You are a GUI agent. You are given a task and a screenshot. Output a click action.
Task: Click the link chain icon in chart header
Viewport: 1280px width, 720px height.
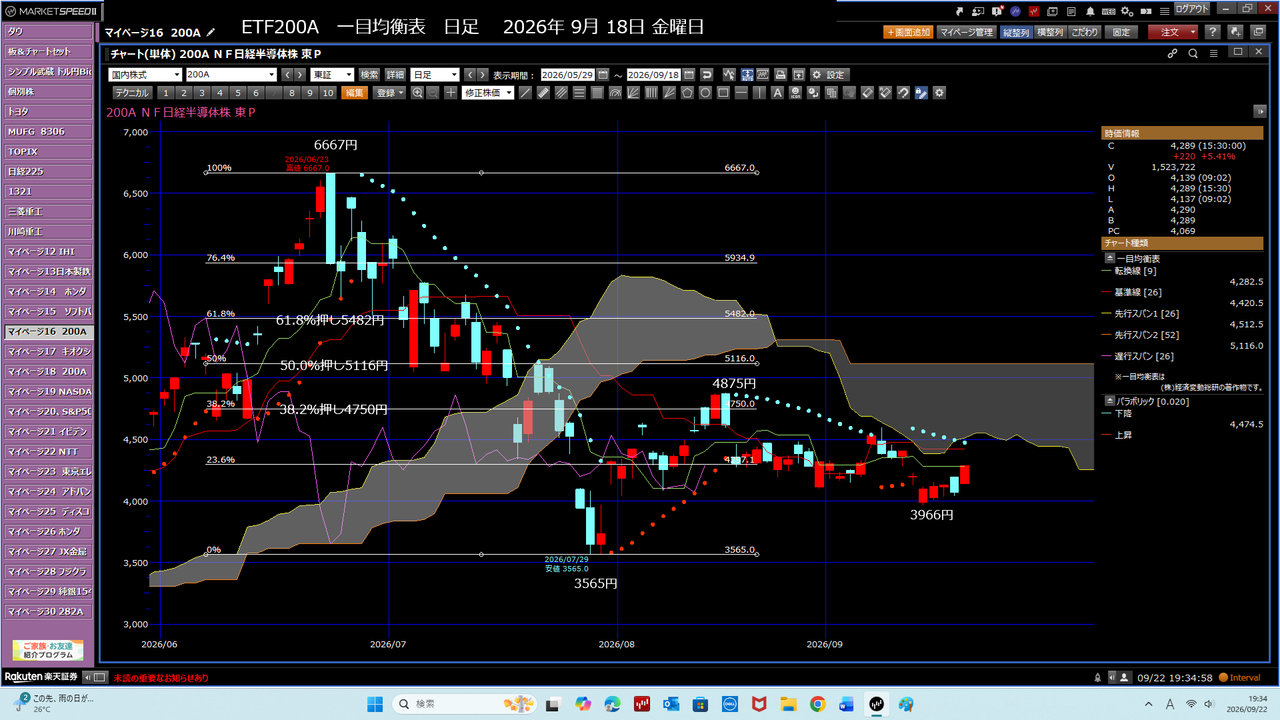pyautogui.click(x=1173, y=53)
